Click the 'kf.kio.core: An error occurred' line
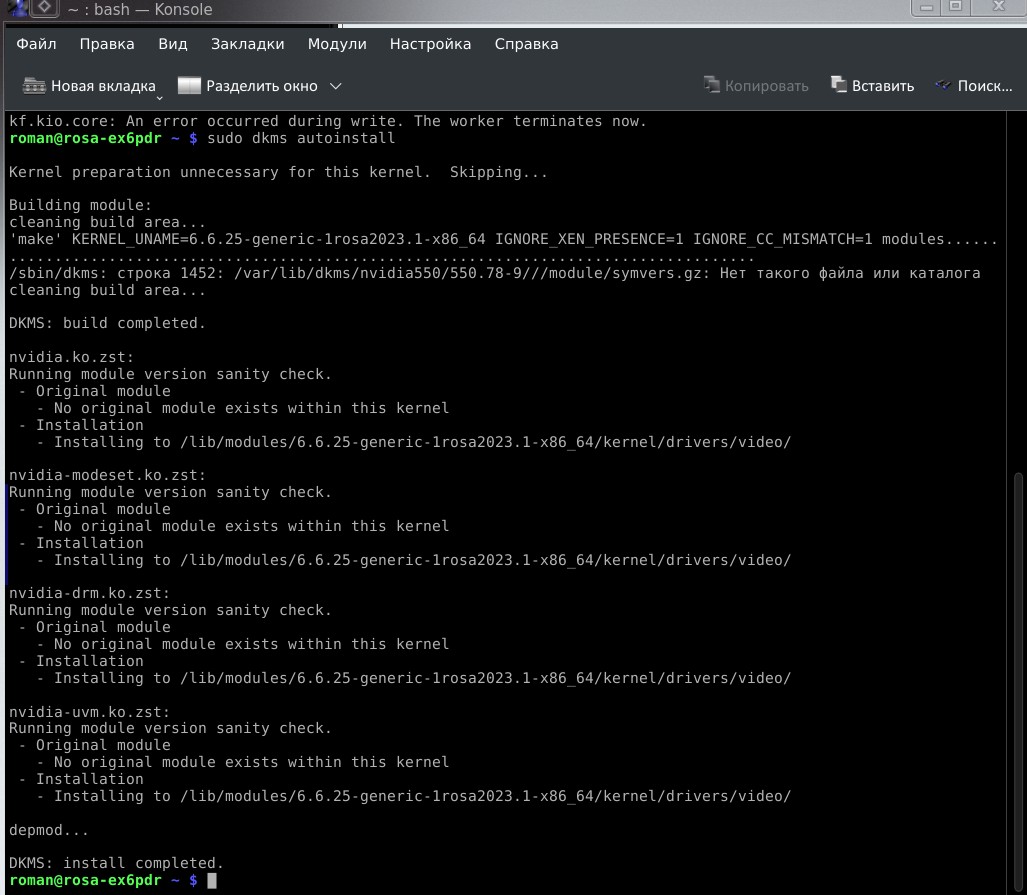Viewport: 1027px width, 895px height. [327, 121]
